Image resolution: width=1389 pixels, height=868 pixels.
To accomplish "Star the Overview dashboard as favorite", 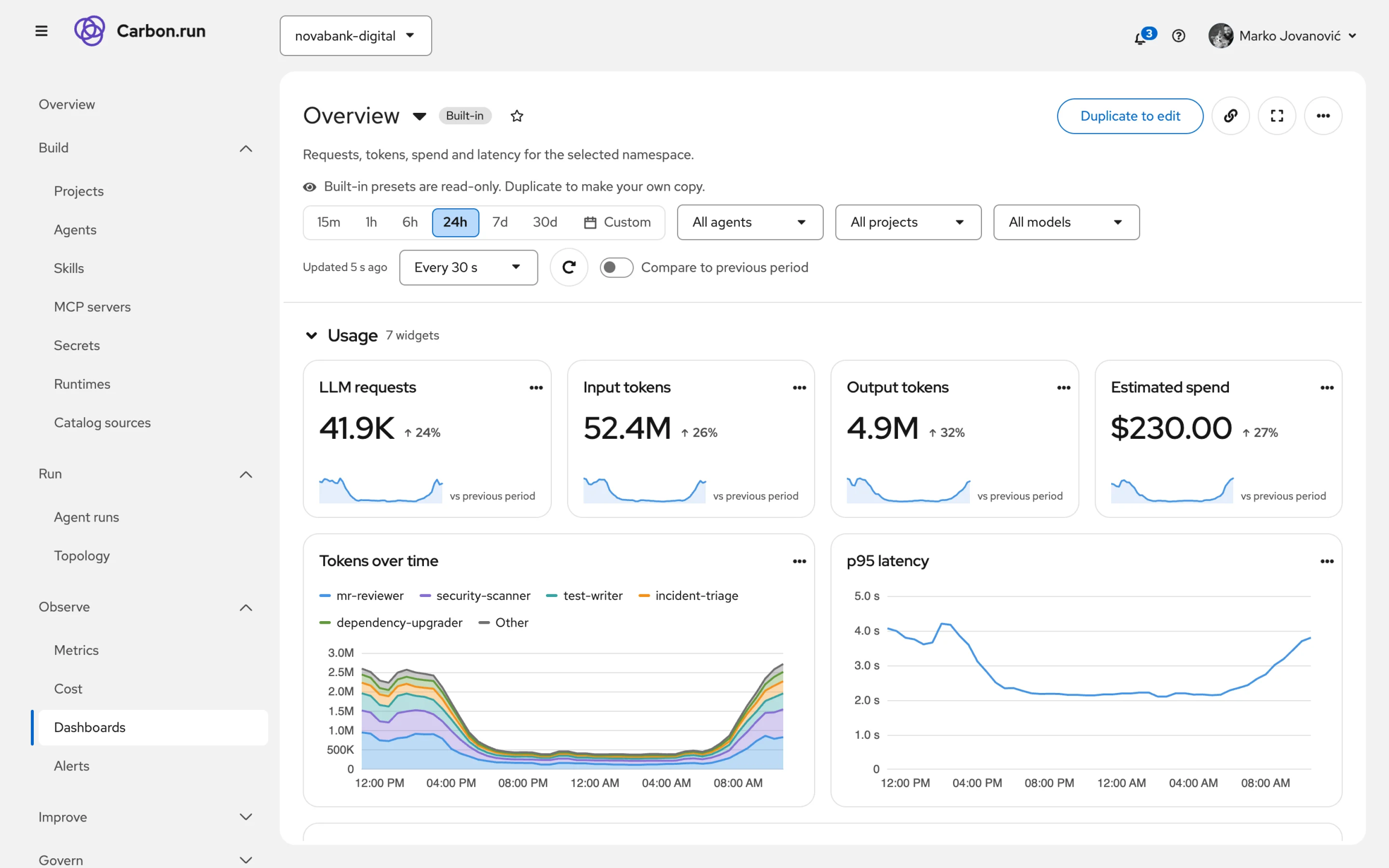I will point(517,116).
